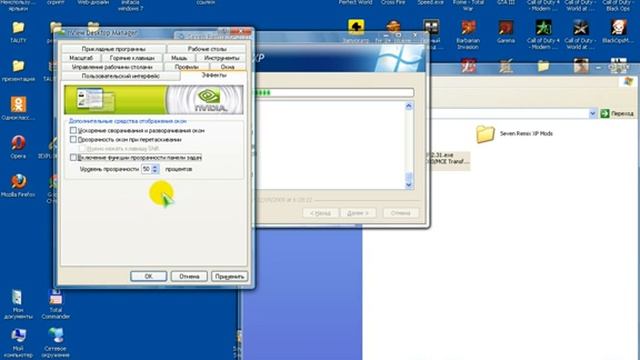Switch to the Горячие клавиши tab

(x=132, y=58)
